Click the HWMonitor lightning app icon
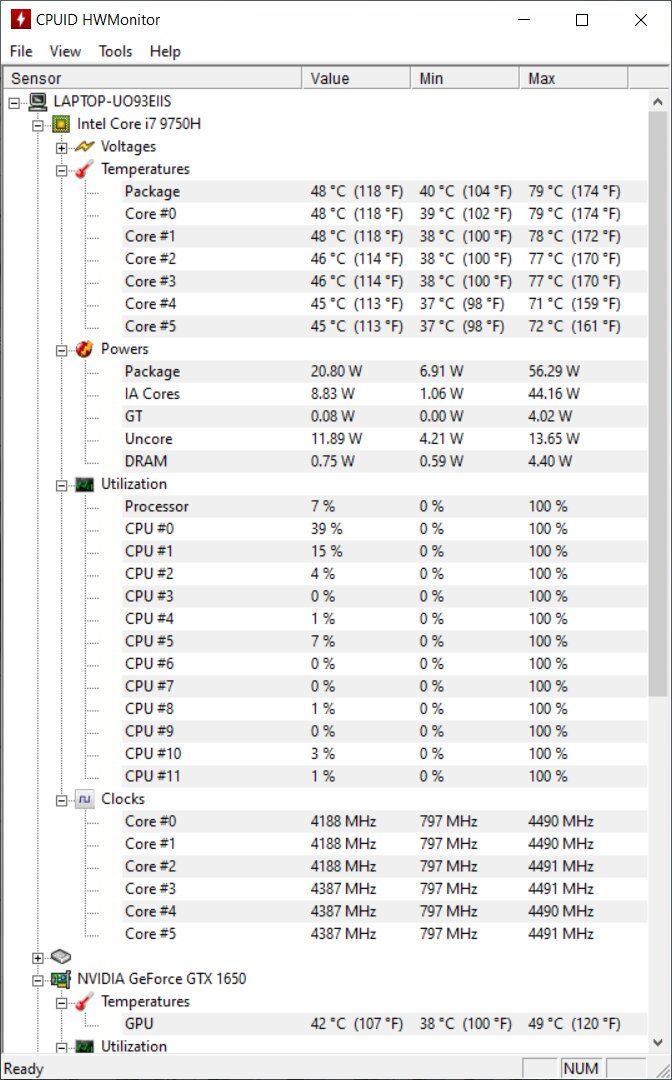Viewport: 672px width, 1080px height. click(19, 20)
